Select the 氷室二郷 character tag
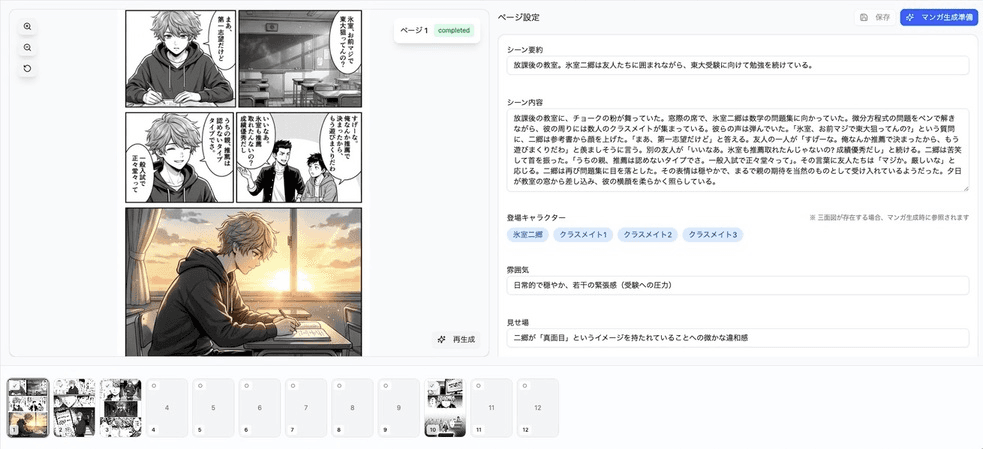Screen dimensions: 983x449 527,235
